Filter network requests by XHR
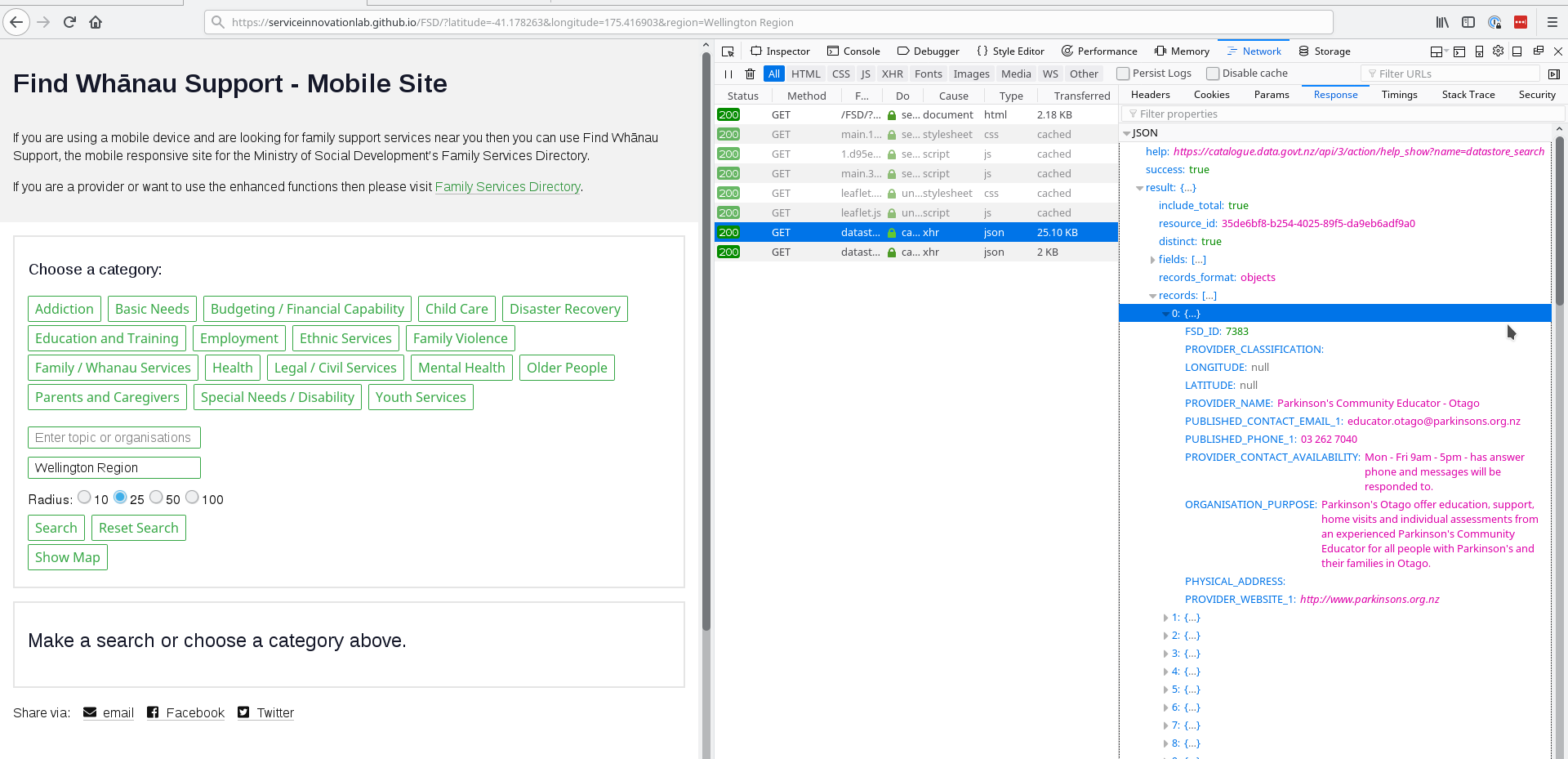 pos(892,74)
